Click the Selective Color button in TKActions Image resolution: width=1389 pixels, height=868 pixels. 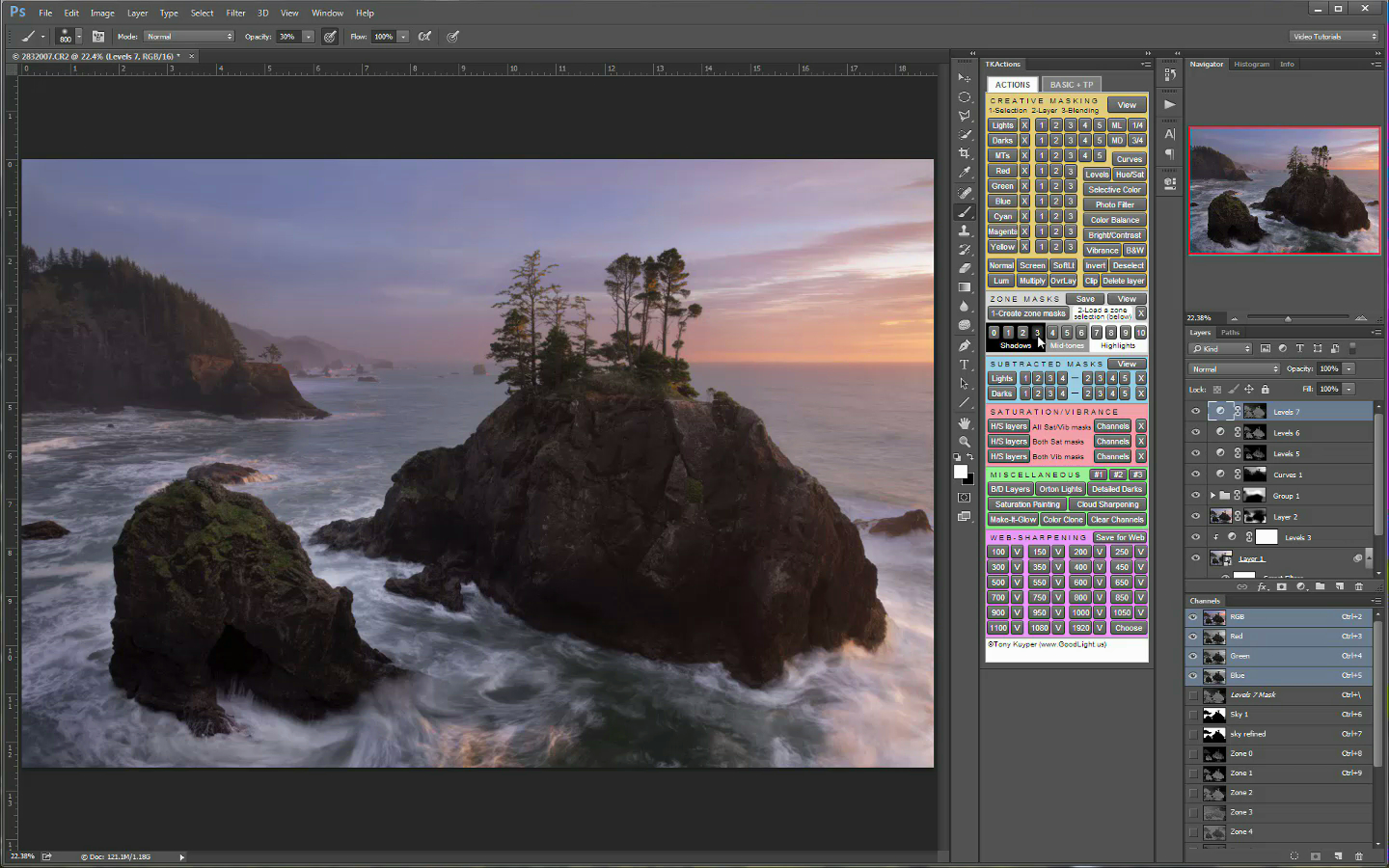pos(1114,190)
